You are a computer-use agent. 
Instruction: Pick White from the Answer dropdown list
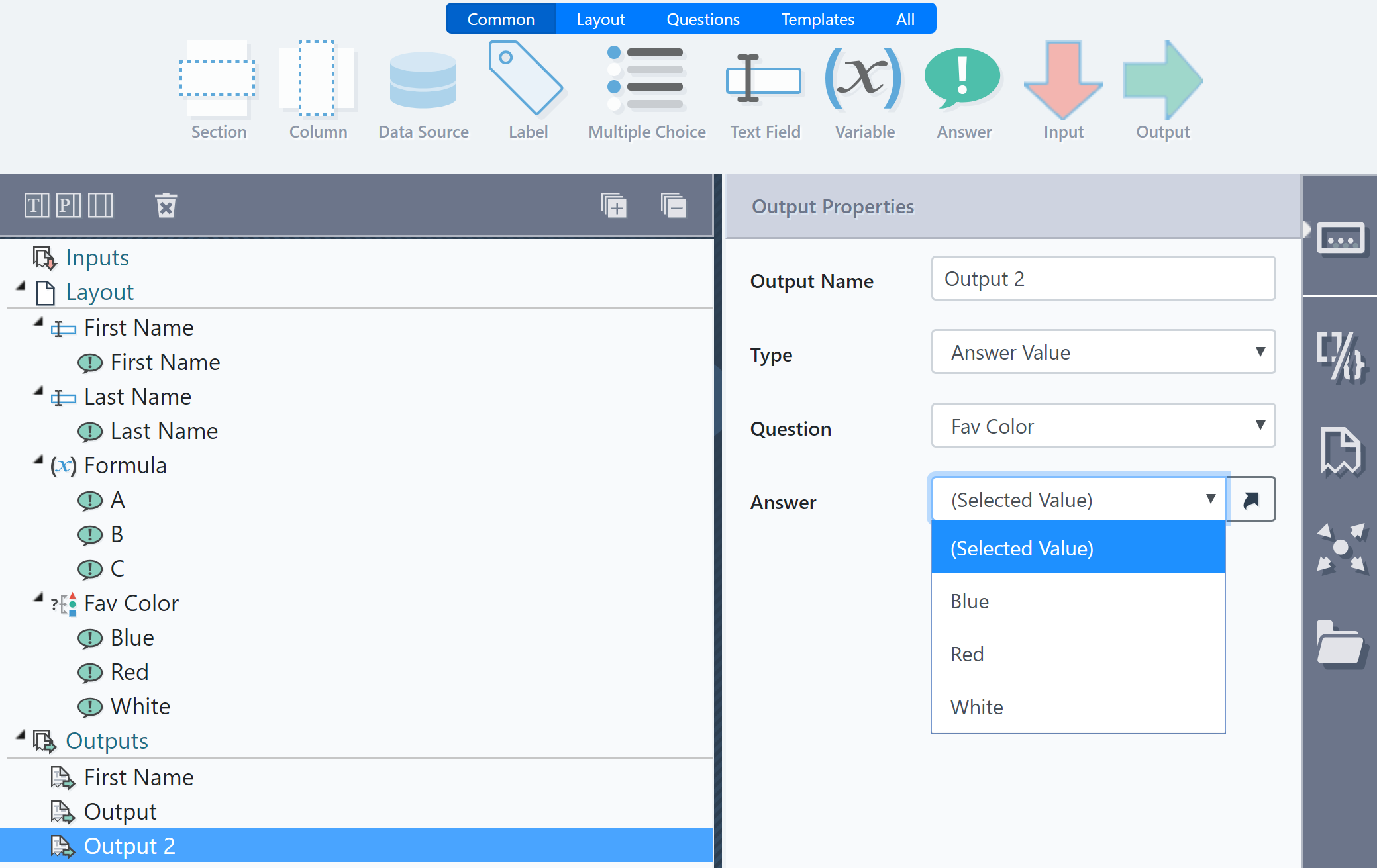976,707
